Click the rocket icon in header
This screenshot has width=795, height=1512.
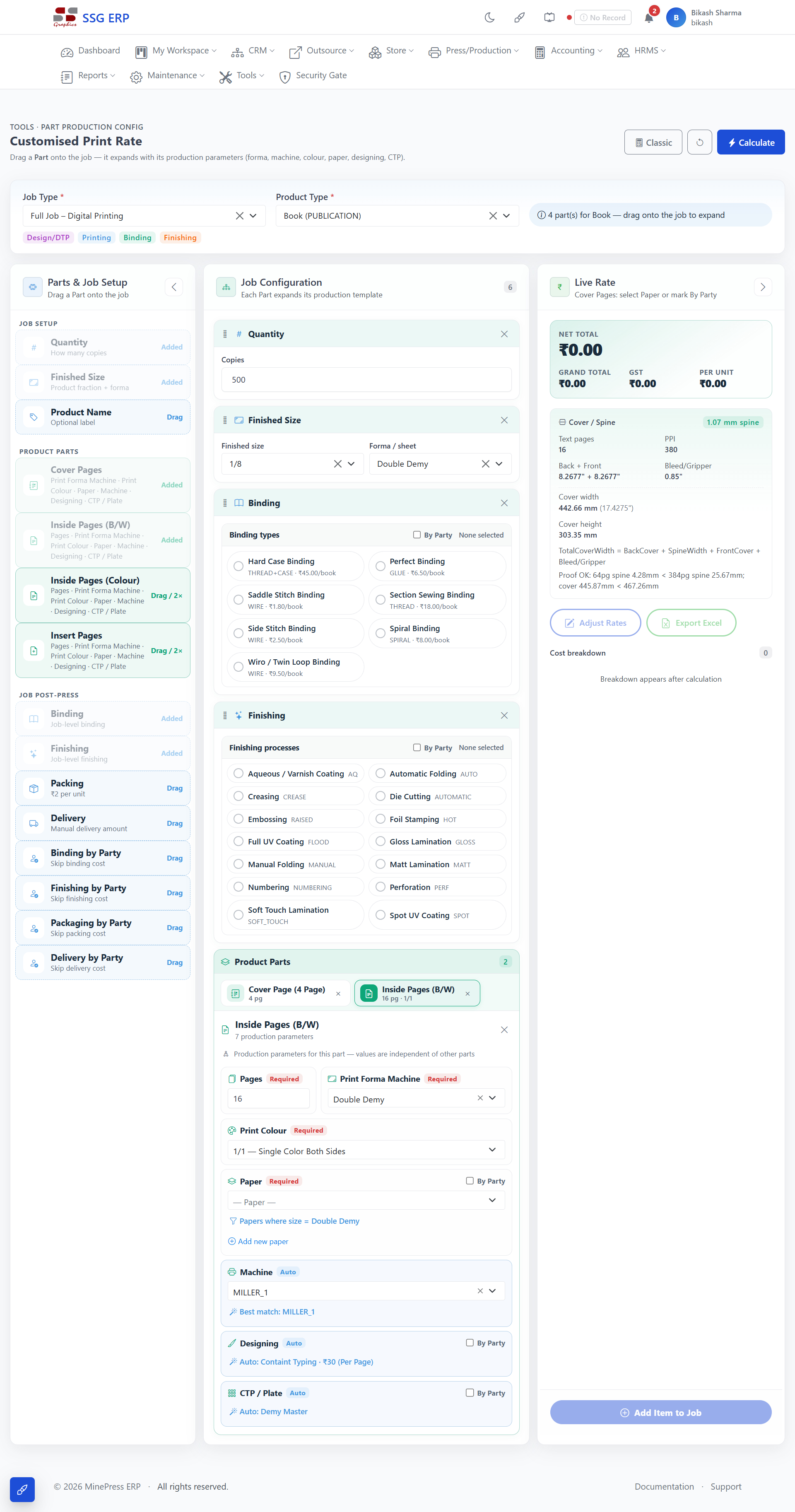pos(519,18)
